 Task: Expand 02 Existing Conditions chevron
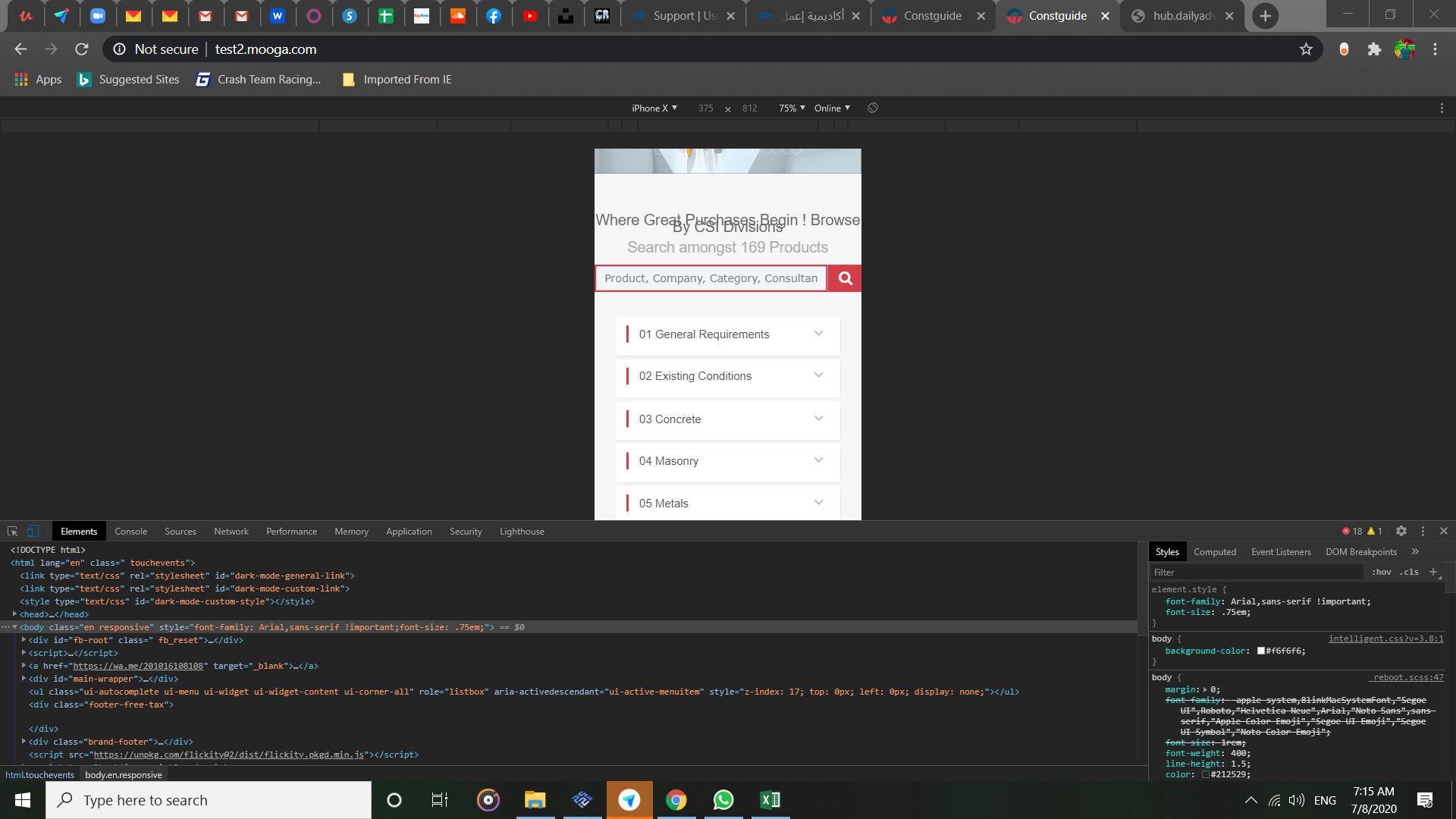tap(819, 375)
